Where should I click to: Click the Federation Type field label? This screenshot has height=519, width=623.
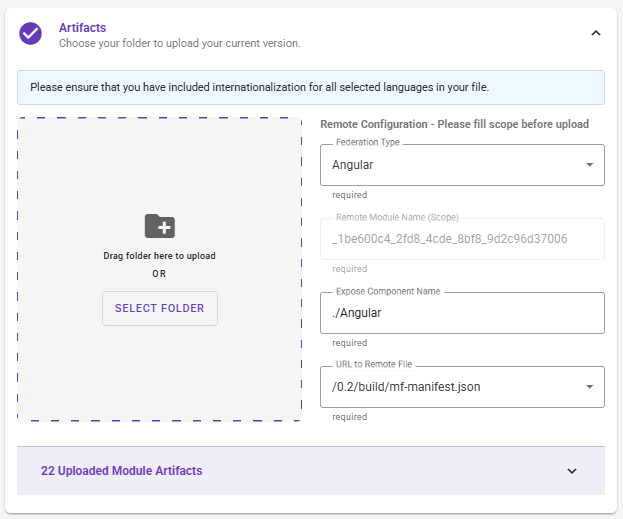(x=368, y=142)
